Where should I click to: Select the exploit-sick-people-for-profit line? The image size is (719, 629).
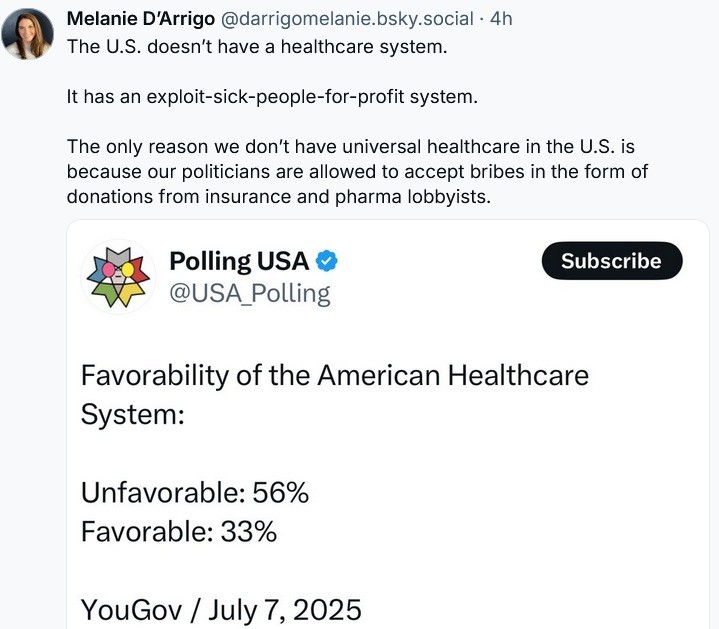coord(273,97)
